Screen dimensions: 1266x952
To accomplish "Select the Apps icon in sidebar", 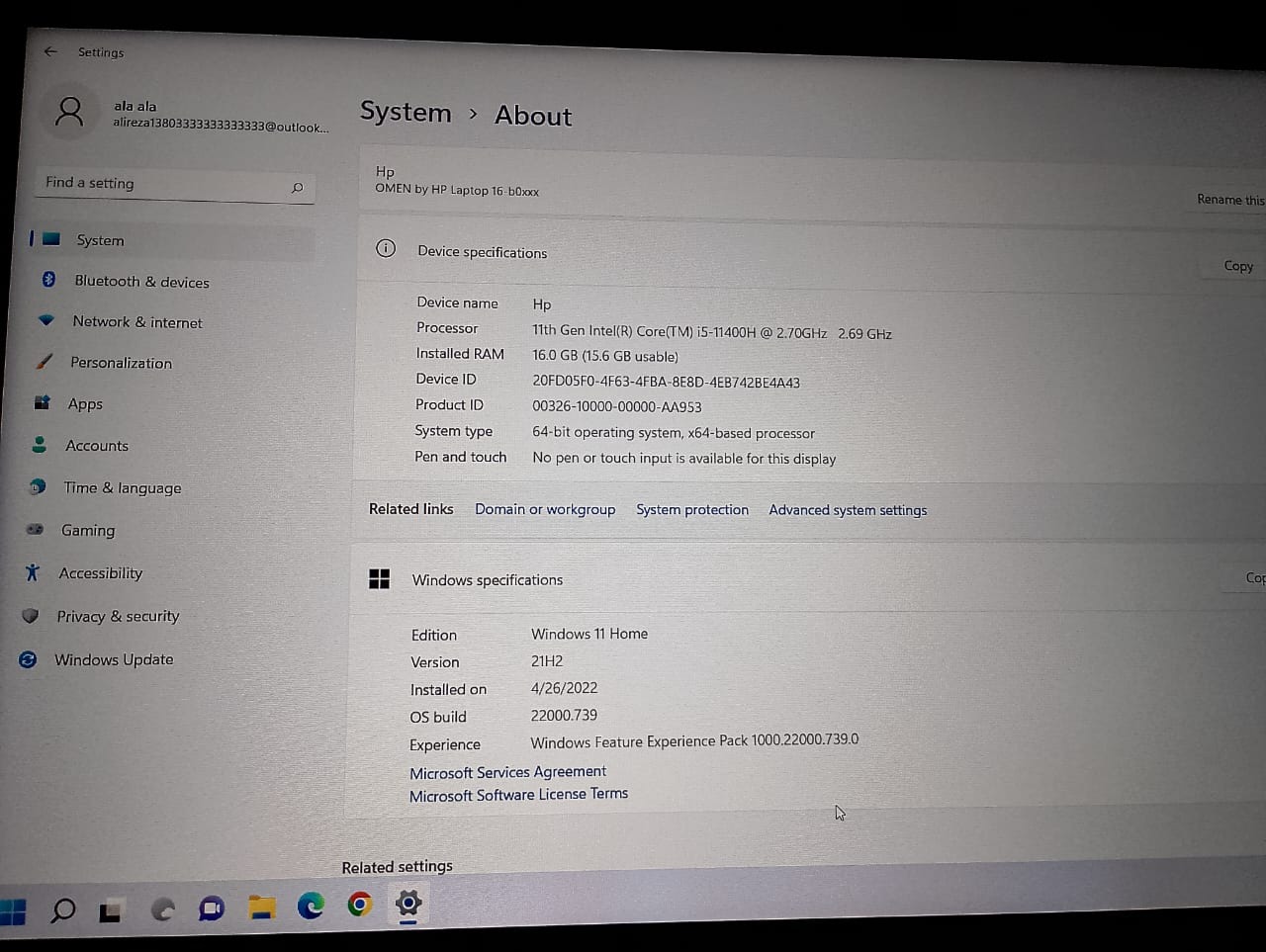I will (42, 402).
